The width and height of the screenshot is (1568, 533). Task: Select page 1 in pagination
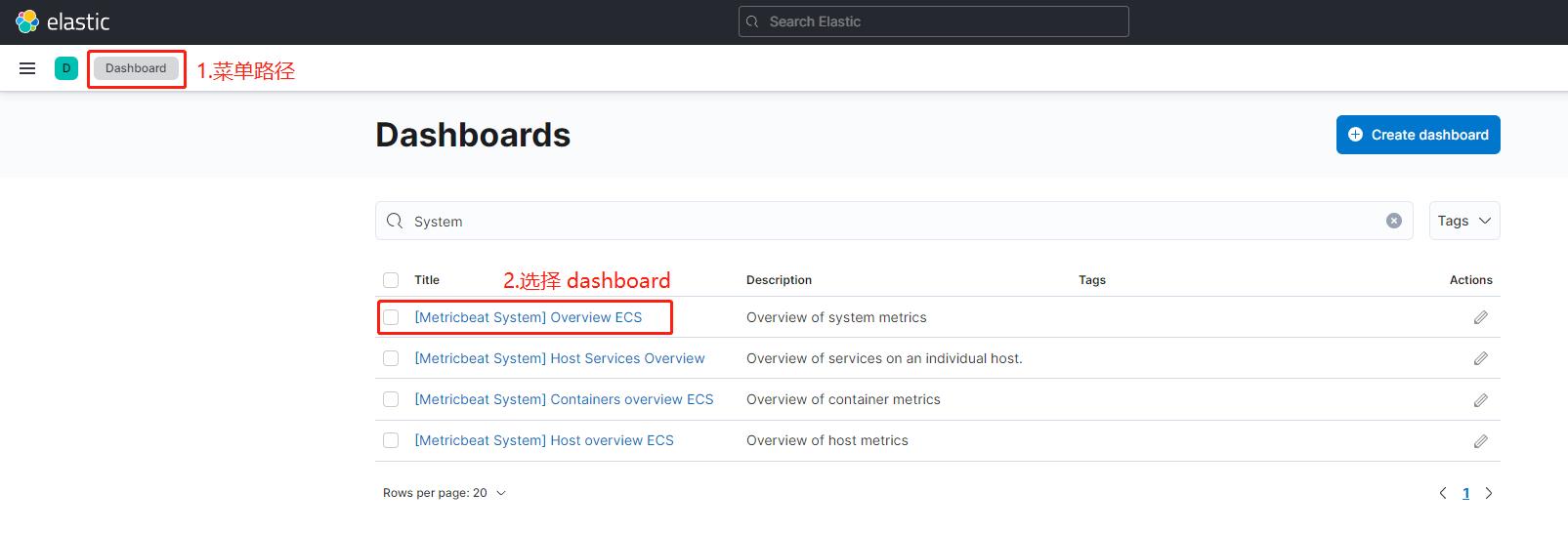(x=1465, y=493)
